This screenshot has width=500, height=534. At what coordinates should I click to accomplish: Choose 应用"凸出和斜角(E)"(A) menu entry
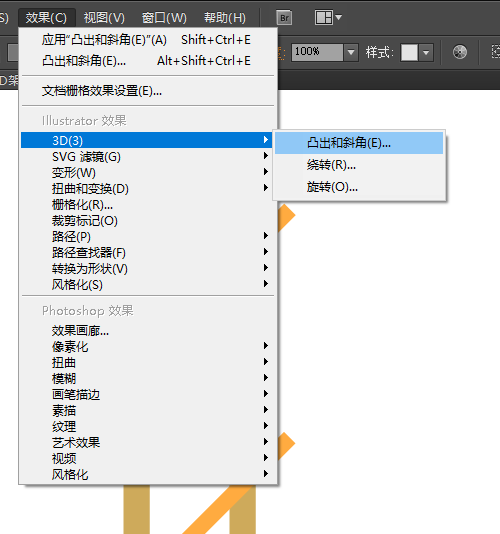(x=147, y=40)
